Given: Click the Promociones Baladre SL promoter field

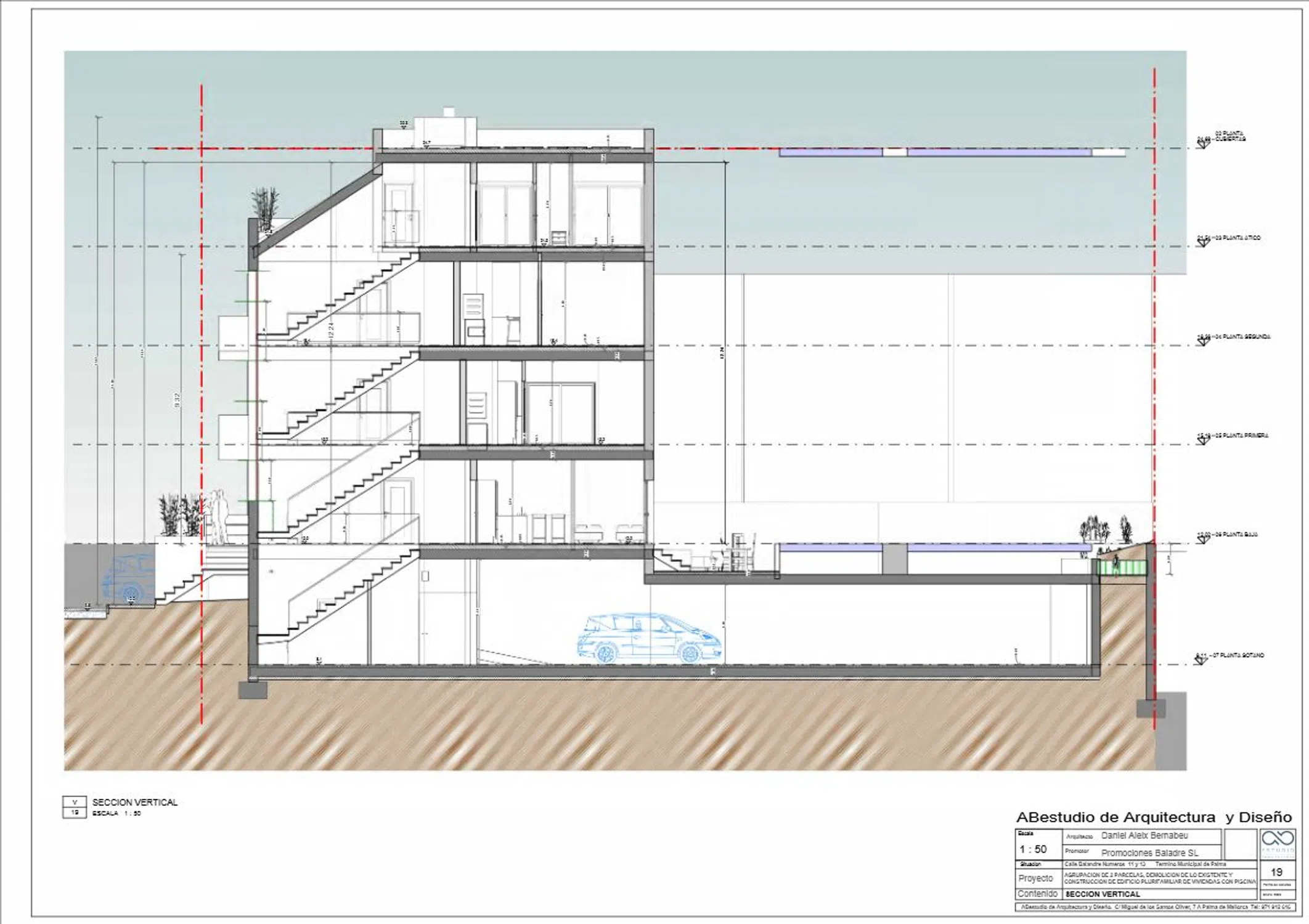Looking at the screenshot, I should click(x=1149, y=853).
